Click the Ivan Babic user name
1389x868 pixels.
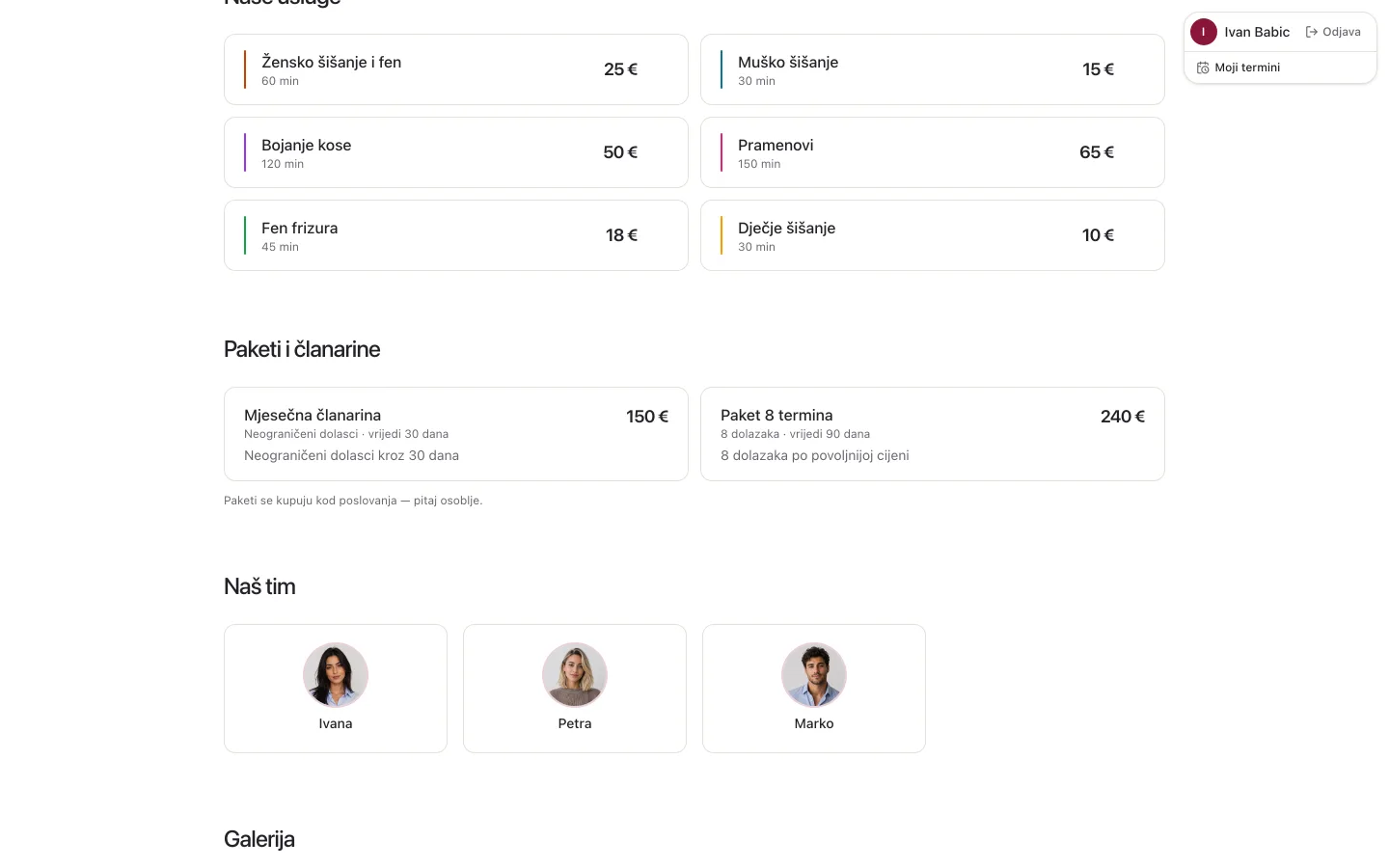pos(1257,32)
